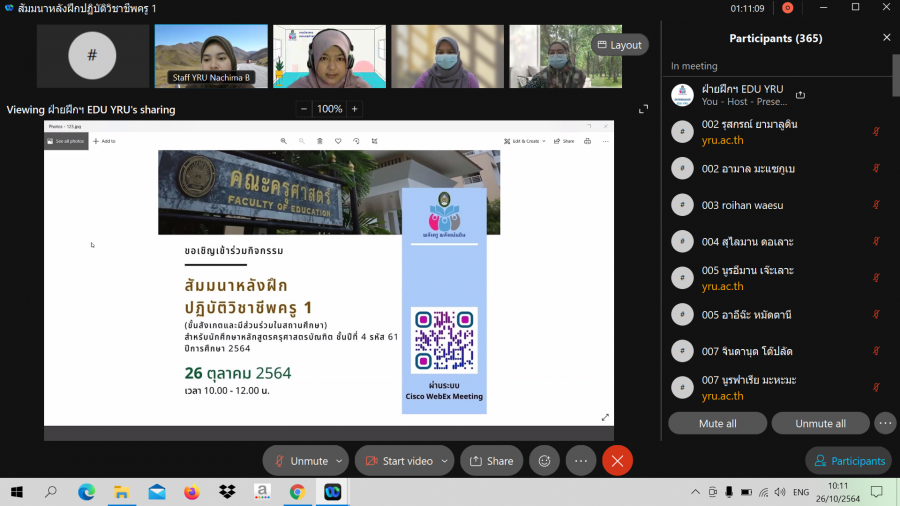Screen dimensions: 900x506
Task: Select the Staff YRU Nachima video thumbnail
Action: pyautogui.click(x=211, y=55)
